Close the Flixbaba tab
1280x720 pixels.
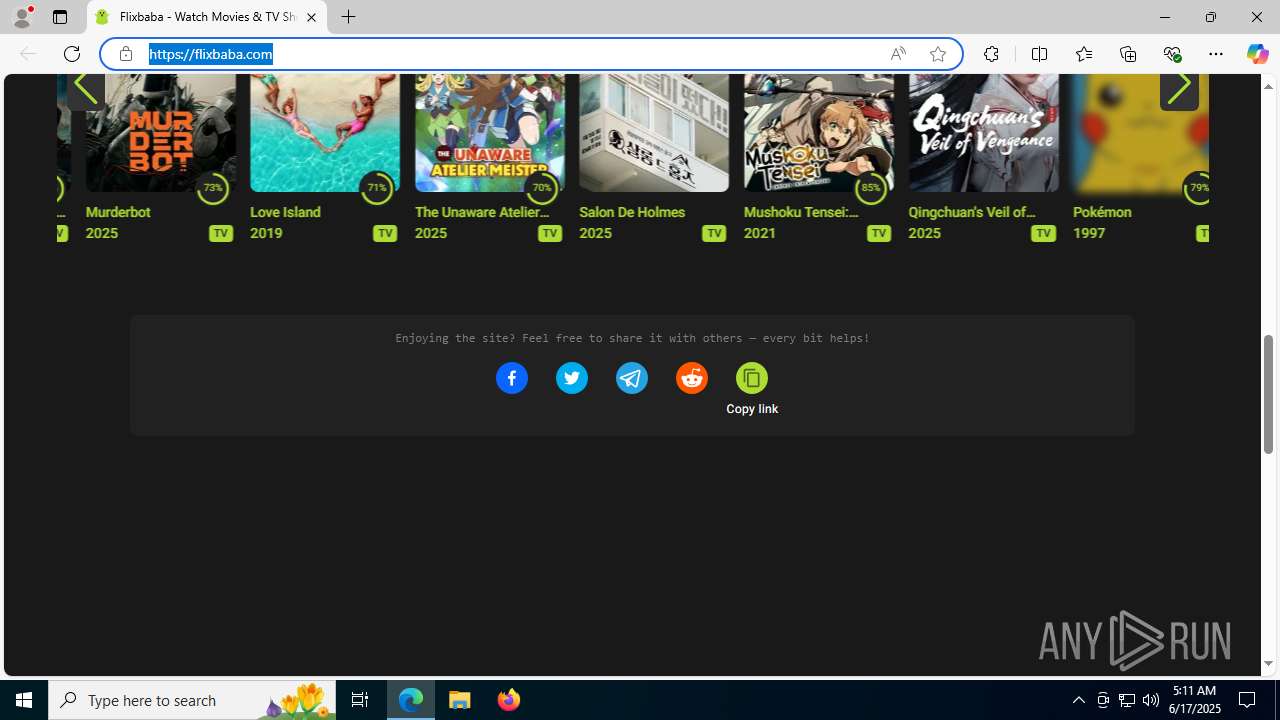[x=311, y=17]
